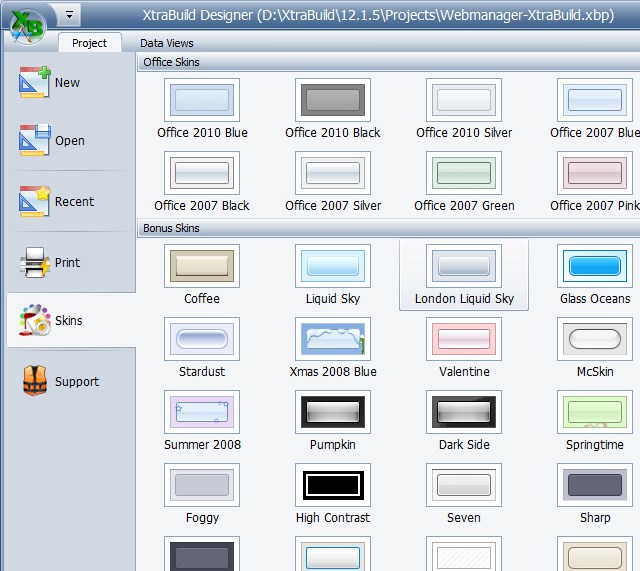Apply the Office 2010 Black skin
640x571 pixels.
click(x=333, y=109)
